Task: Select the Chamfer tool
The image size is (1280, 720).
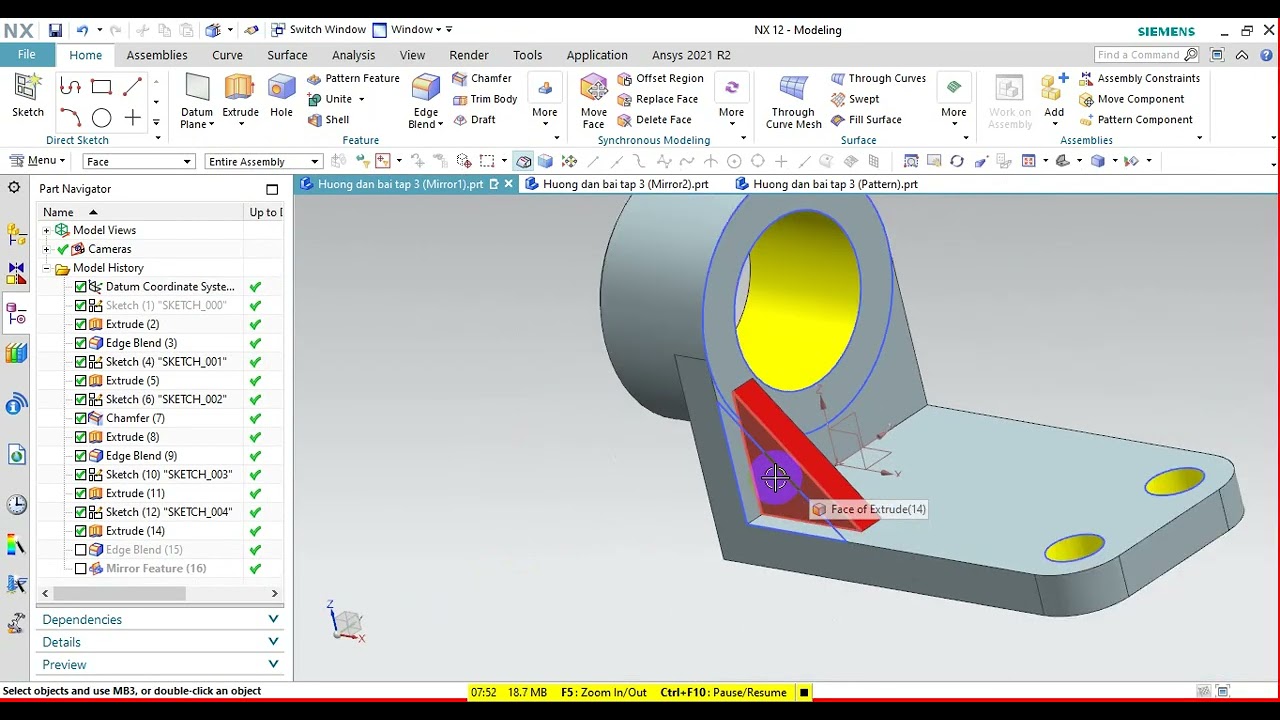Action: pos(482,78)
